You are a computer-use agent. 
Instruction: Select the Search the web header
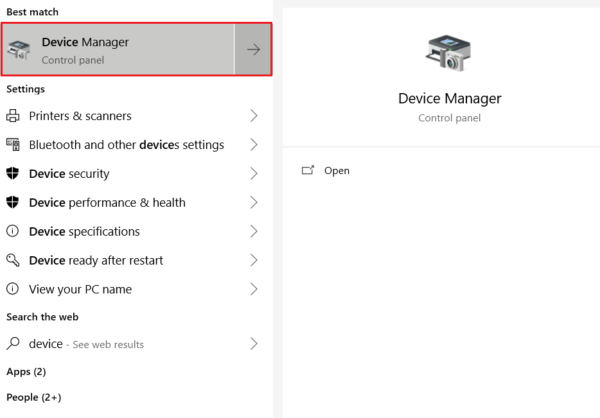click(x=42, y=317)
